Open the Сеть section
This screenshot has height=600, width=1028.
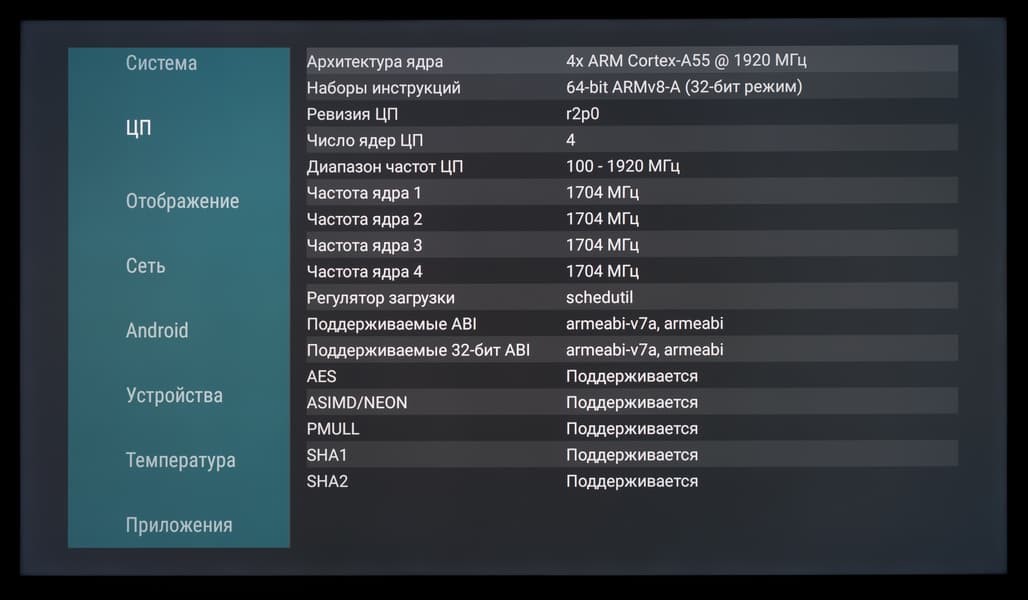146,266
